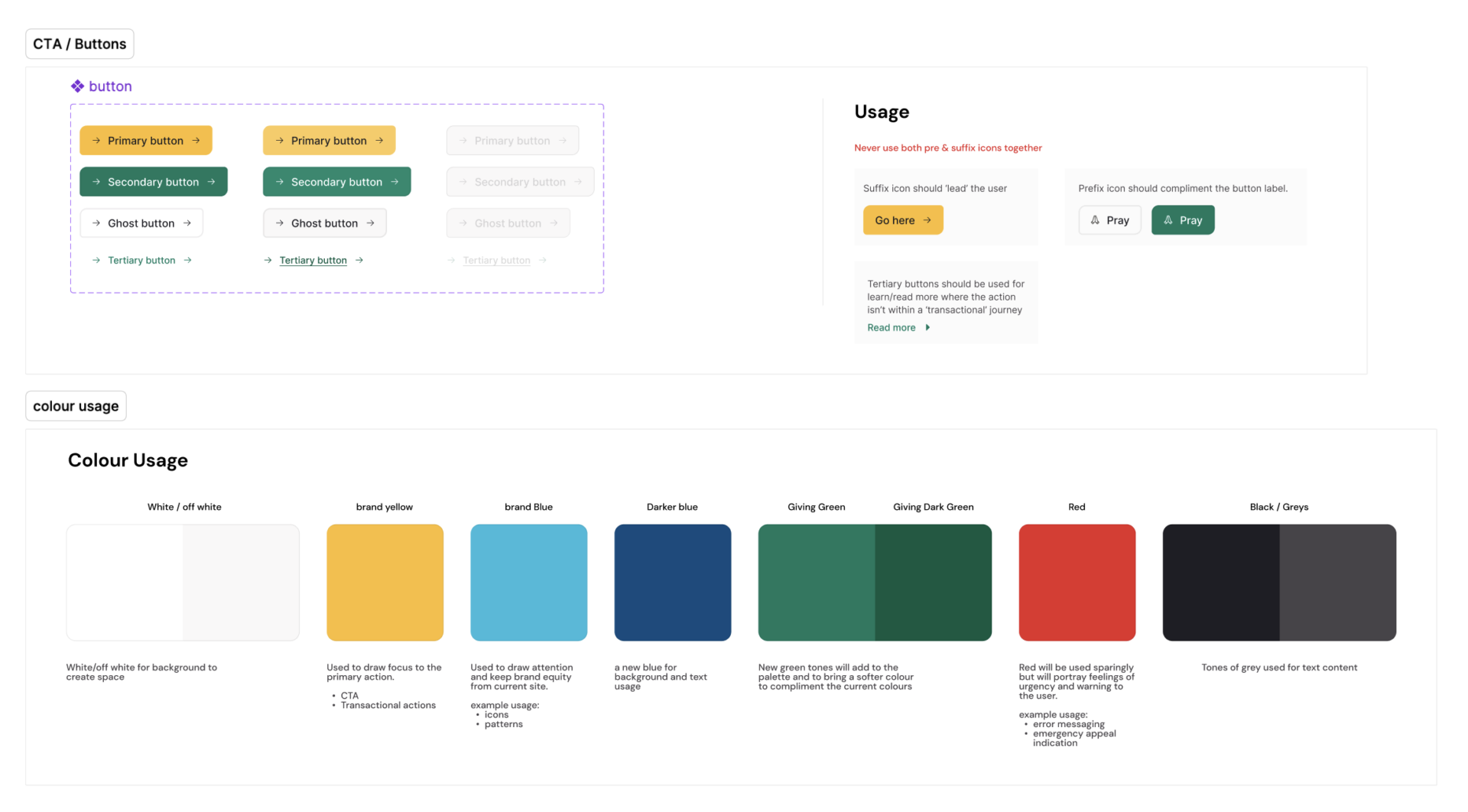Click the disabled greyed-out Primary button
The image size is (1468, 812).
512,141
